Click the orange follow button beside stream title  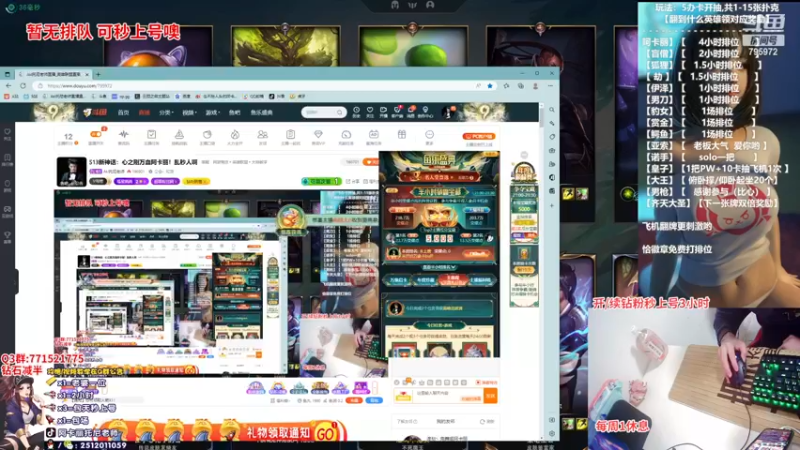(371, 162)
